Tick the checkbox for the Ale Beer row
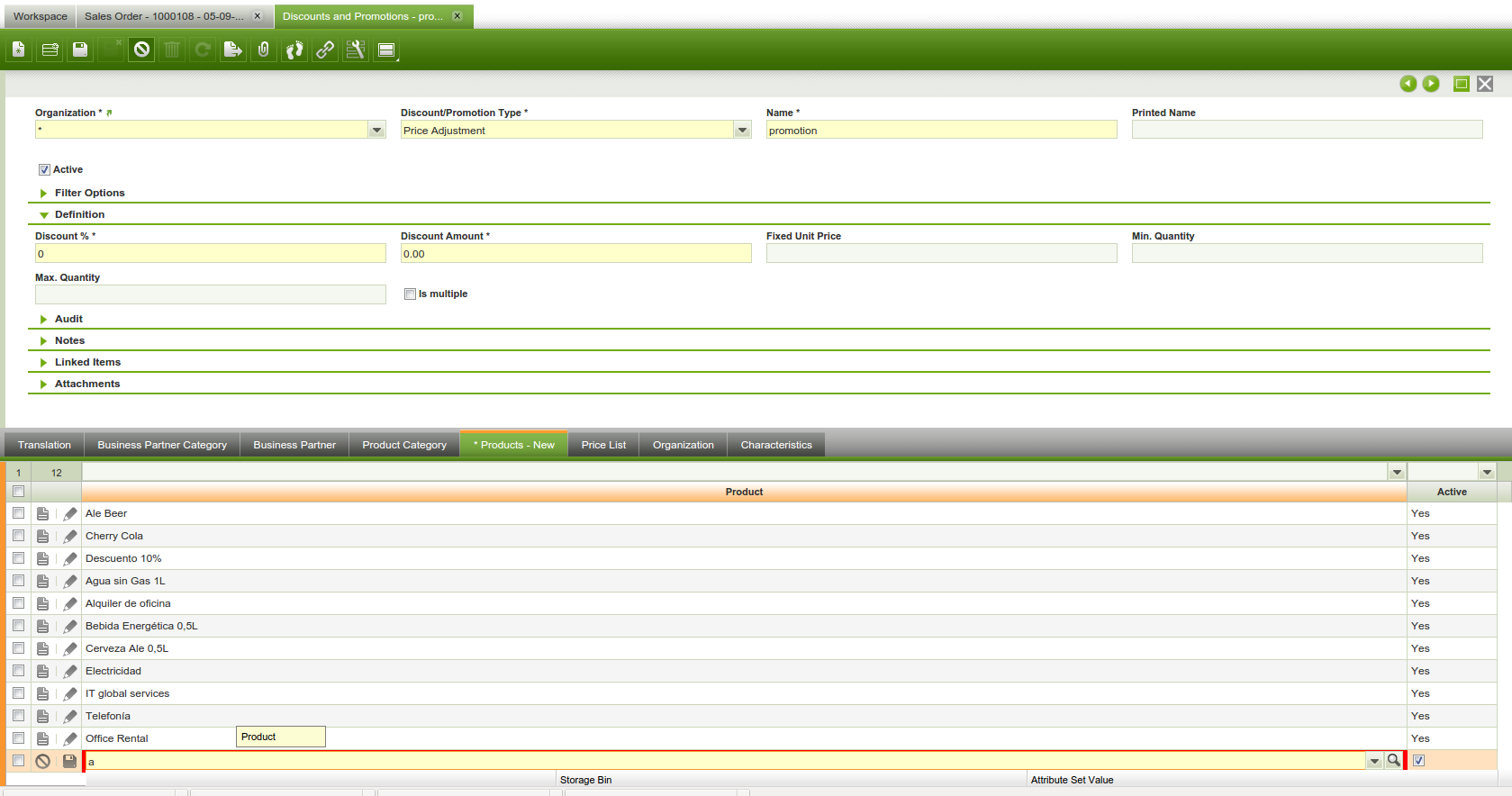This screenshot has height=796, width=1512. tap(18, 513)
